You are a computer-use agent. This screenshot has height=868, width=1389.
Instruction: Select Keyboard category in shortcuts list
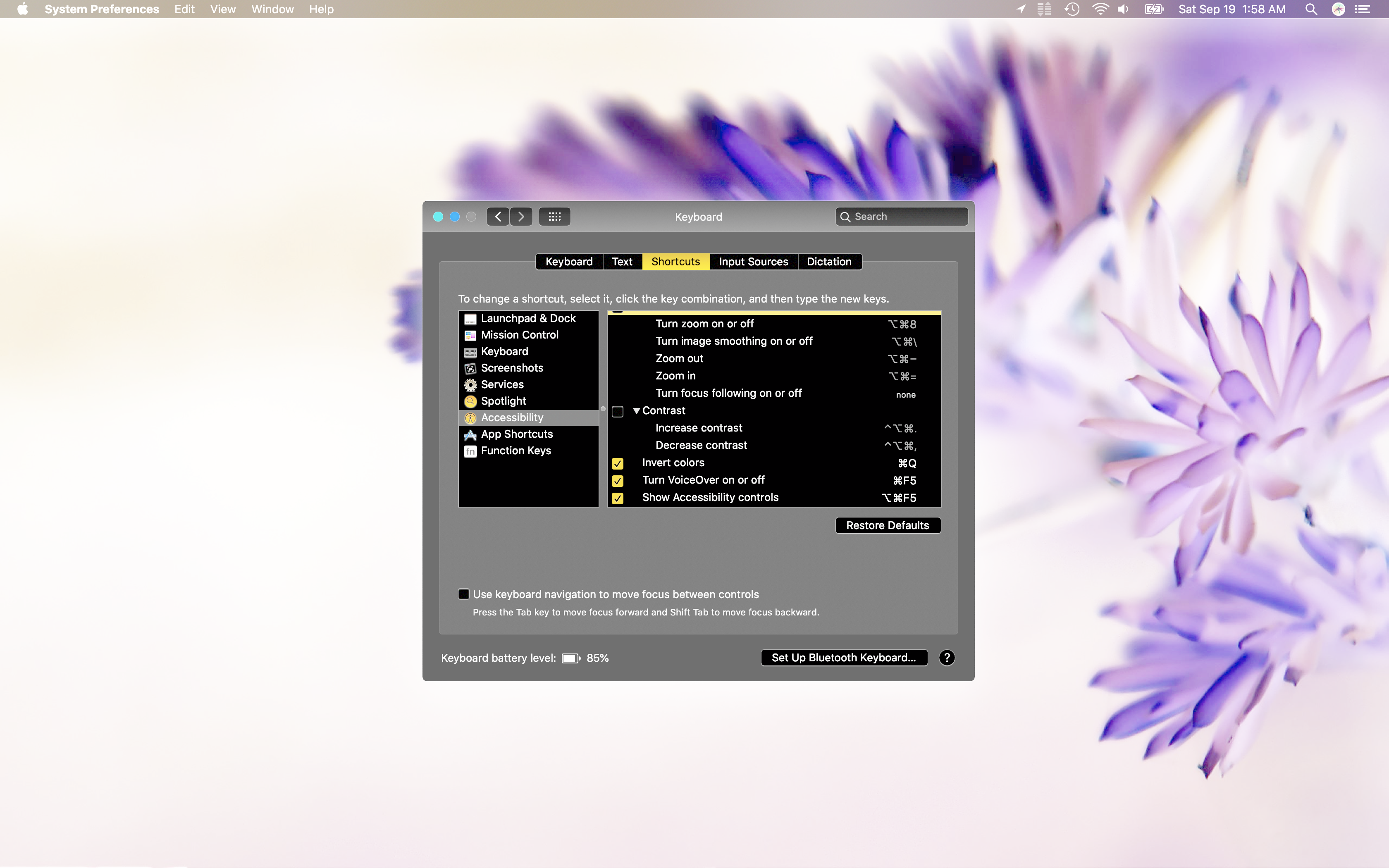(x=529, y=351)
